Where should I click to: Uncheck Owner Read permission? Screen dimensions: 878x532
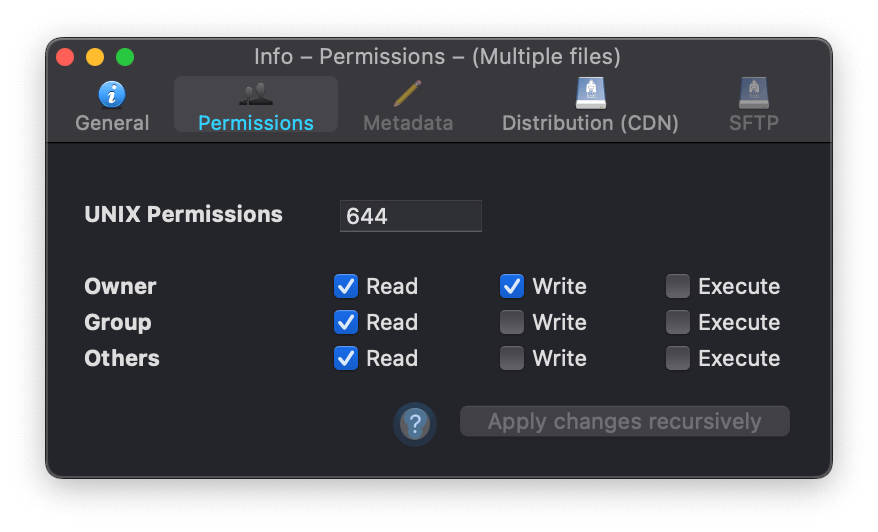[x=346, y=286]
